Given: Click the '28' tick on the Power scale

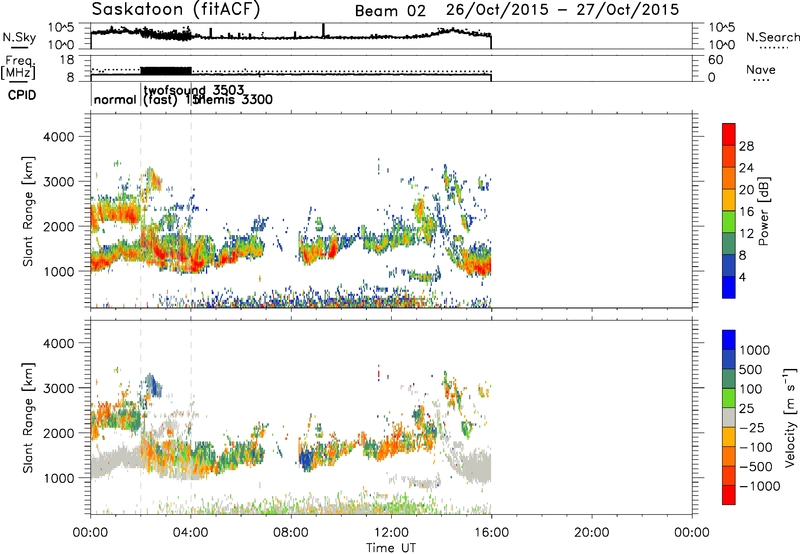Looking at the screenshot, I should (746, 146).
